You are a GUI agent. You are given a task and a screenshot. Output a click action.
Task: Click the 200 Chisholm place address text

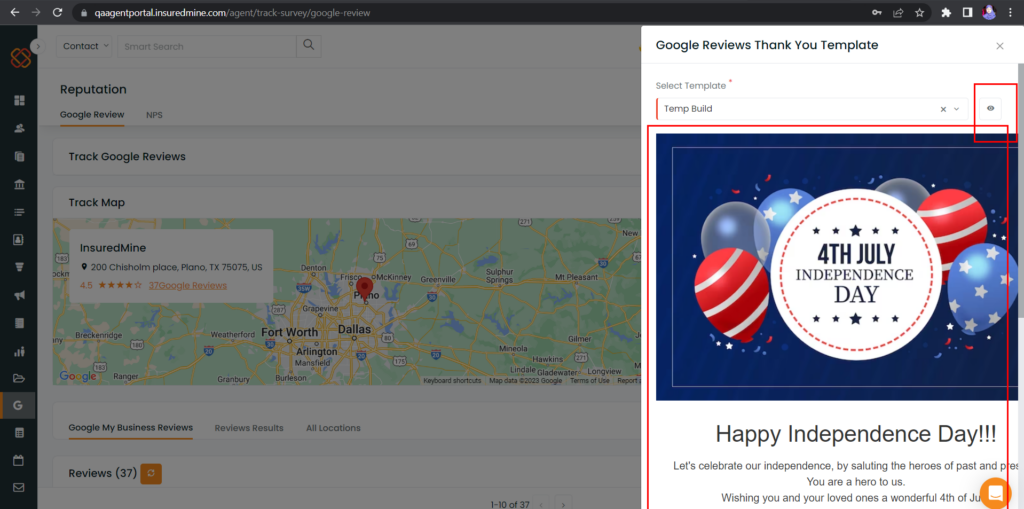(176, 267)
